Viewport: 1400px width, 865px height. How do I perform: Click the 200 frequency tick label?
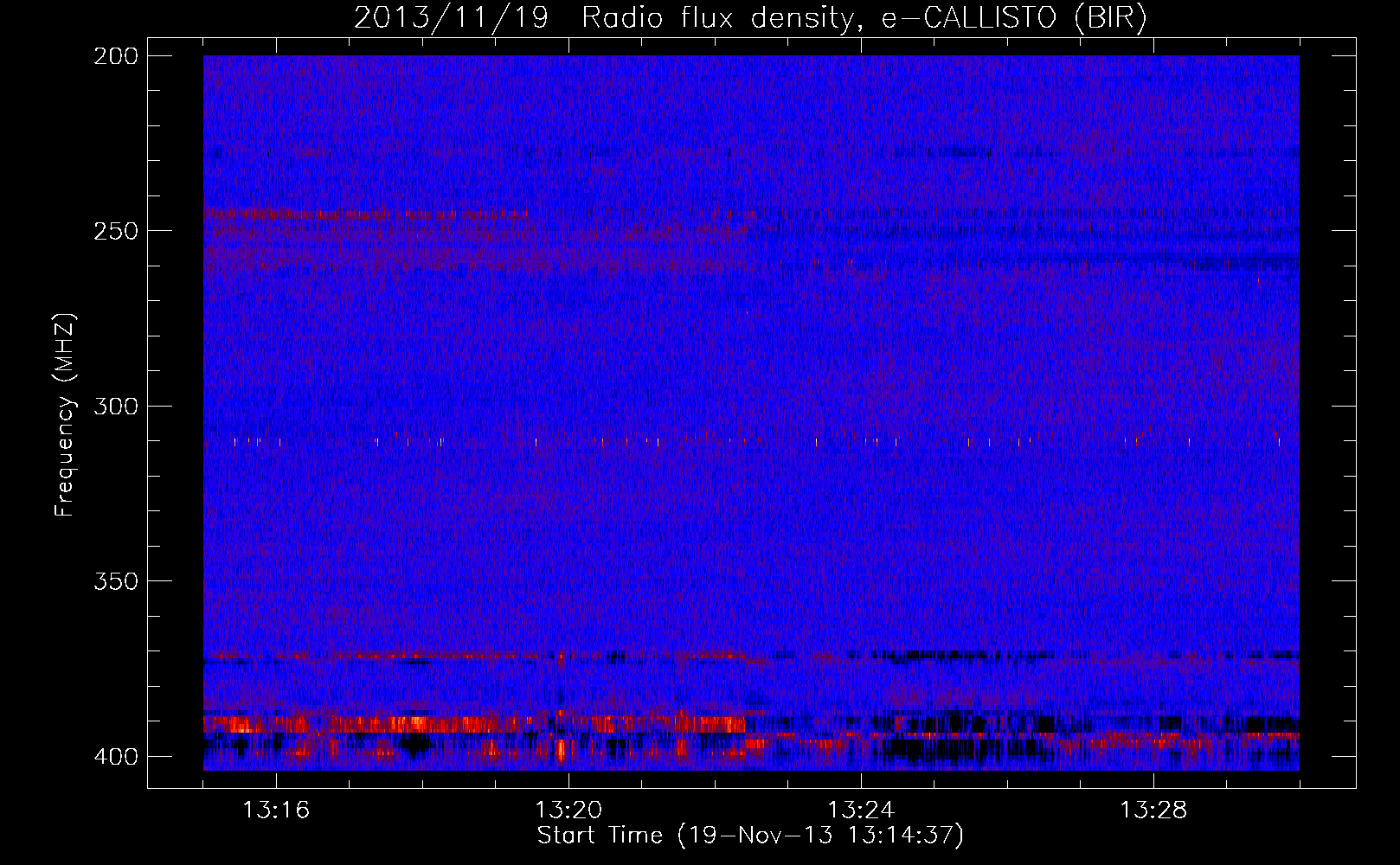pos(115,56)
